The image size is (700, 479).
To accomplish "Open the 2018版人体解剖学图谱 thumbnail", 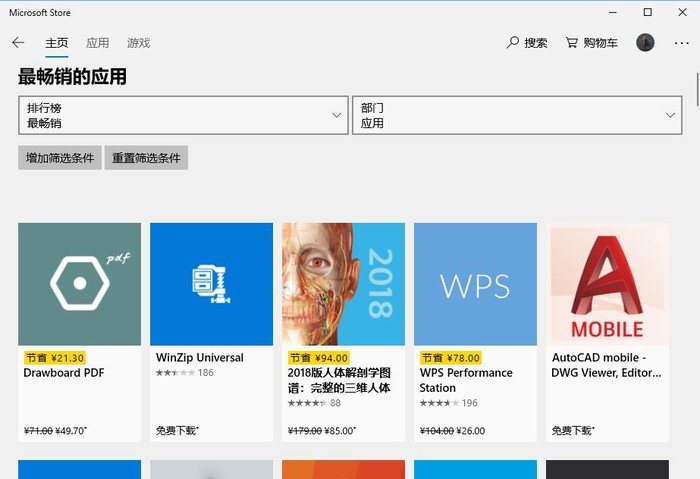I will [x=343, y=284].
